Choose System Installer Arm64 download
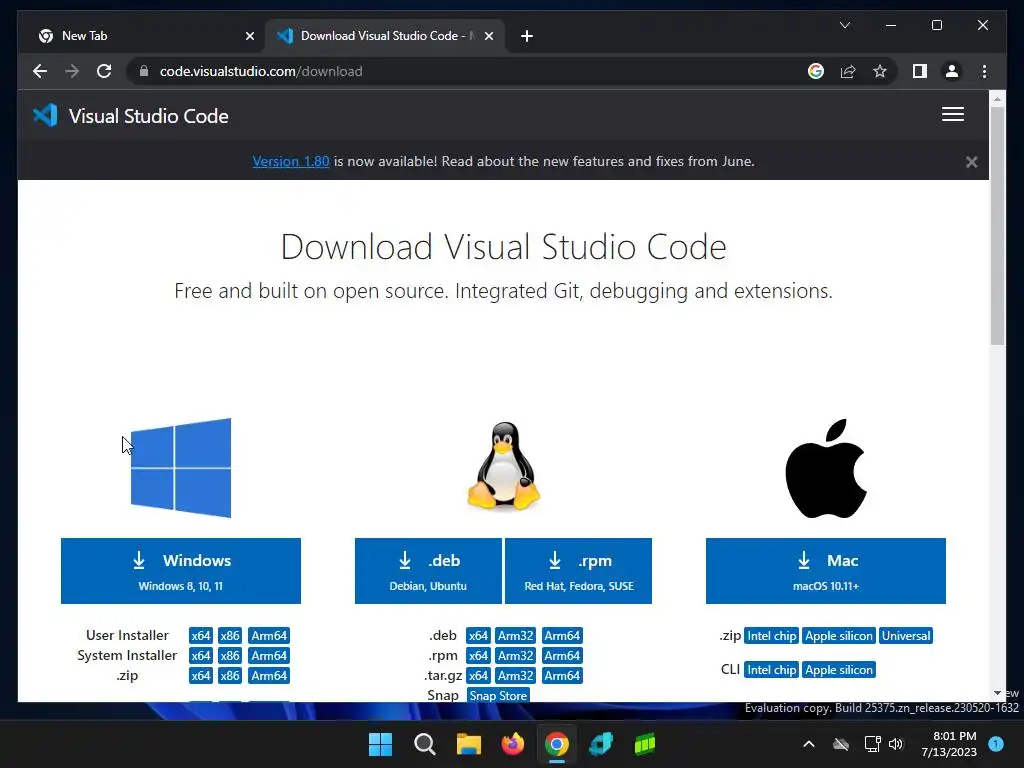 click(269, 656)
